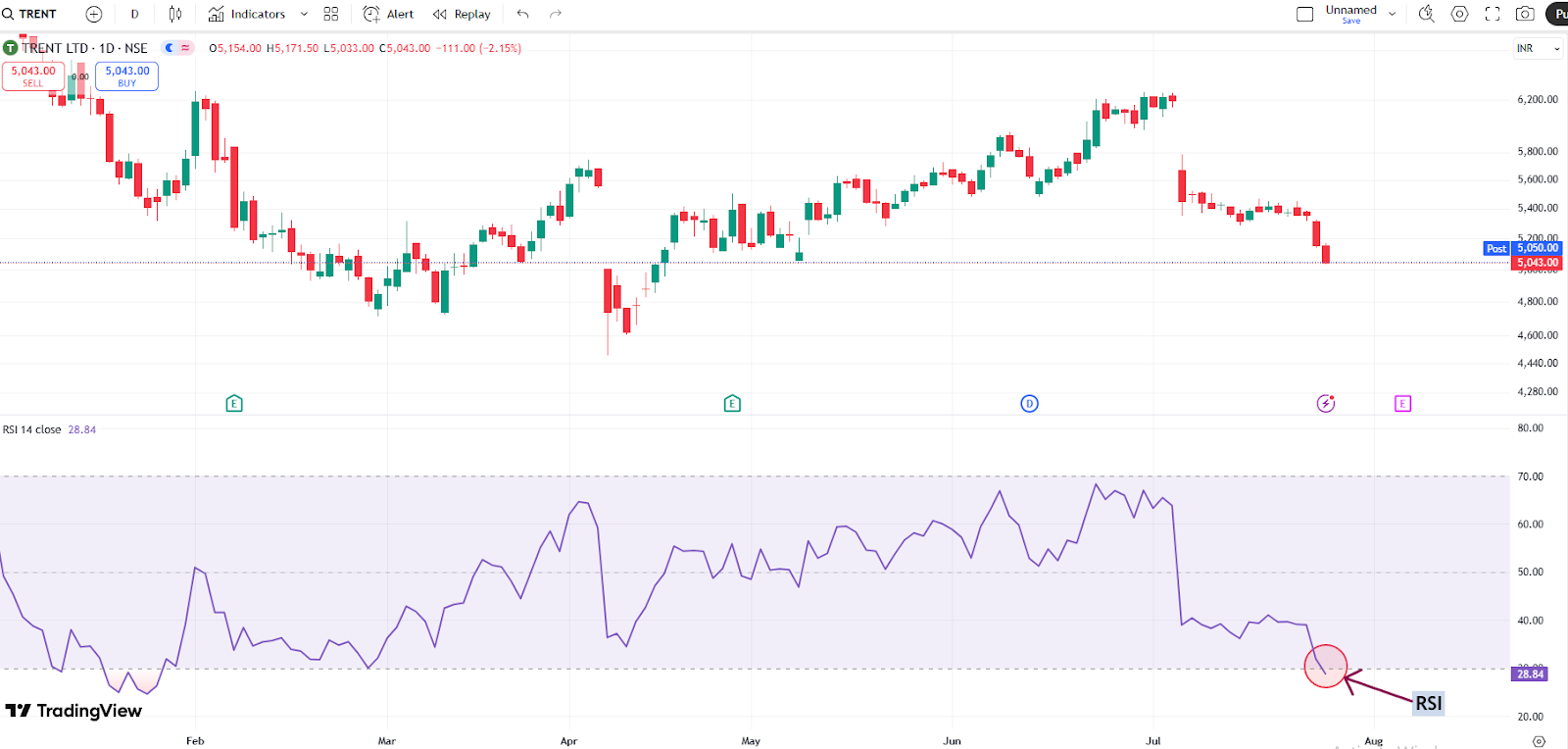The image size is (1568, 749).
Task: Click the Aug label on time axis
Action: pyautogui.click(x=1374, y=741)
